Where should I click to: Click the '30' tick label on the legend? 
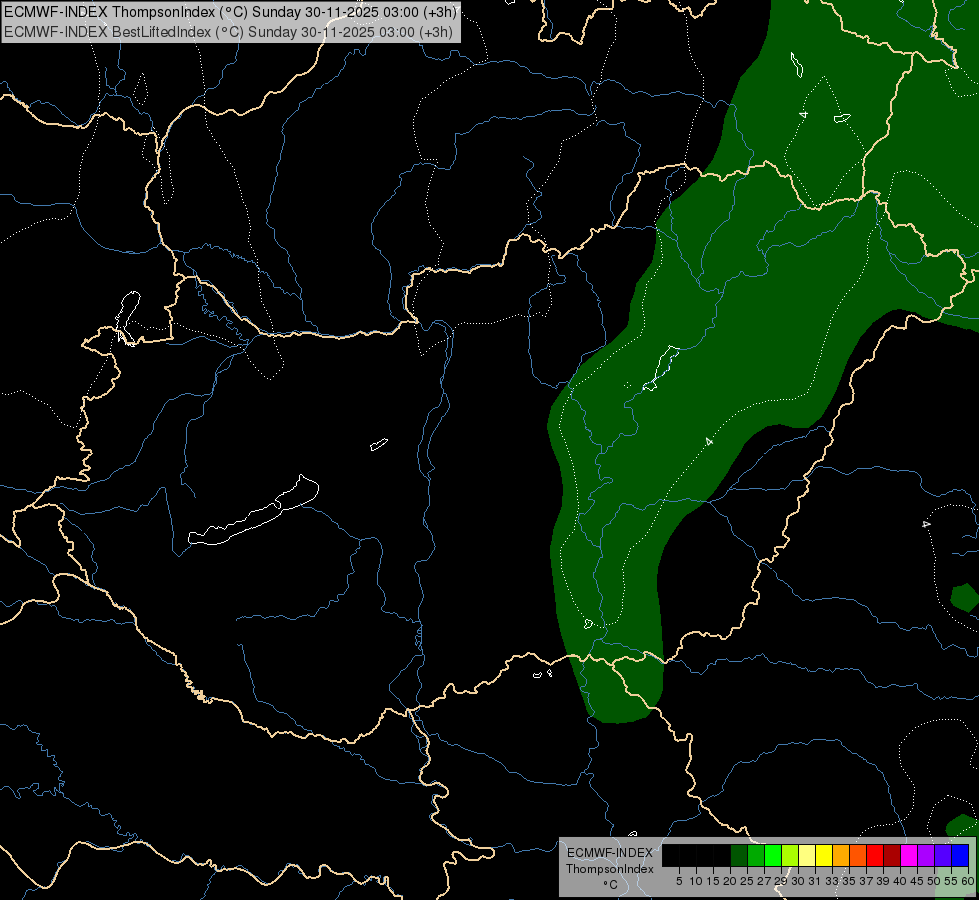(x=798, y=881)
